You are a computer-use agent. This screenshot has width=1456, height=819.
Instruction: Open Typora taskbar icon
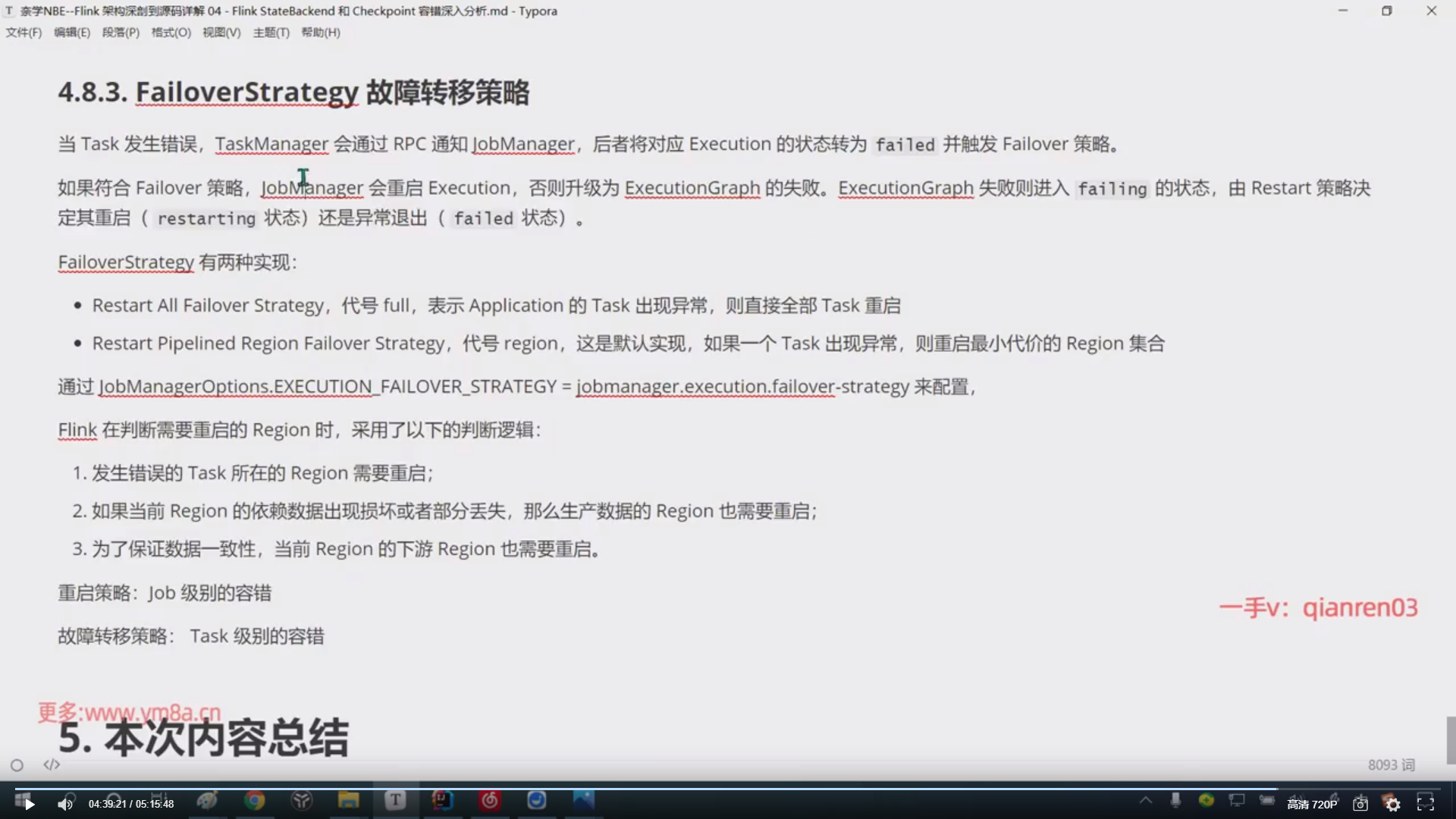click(395, 800)
